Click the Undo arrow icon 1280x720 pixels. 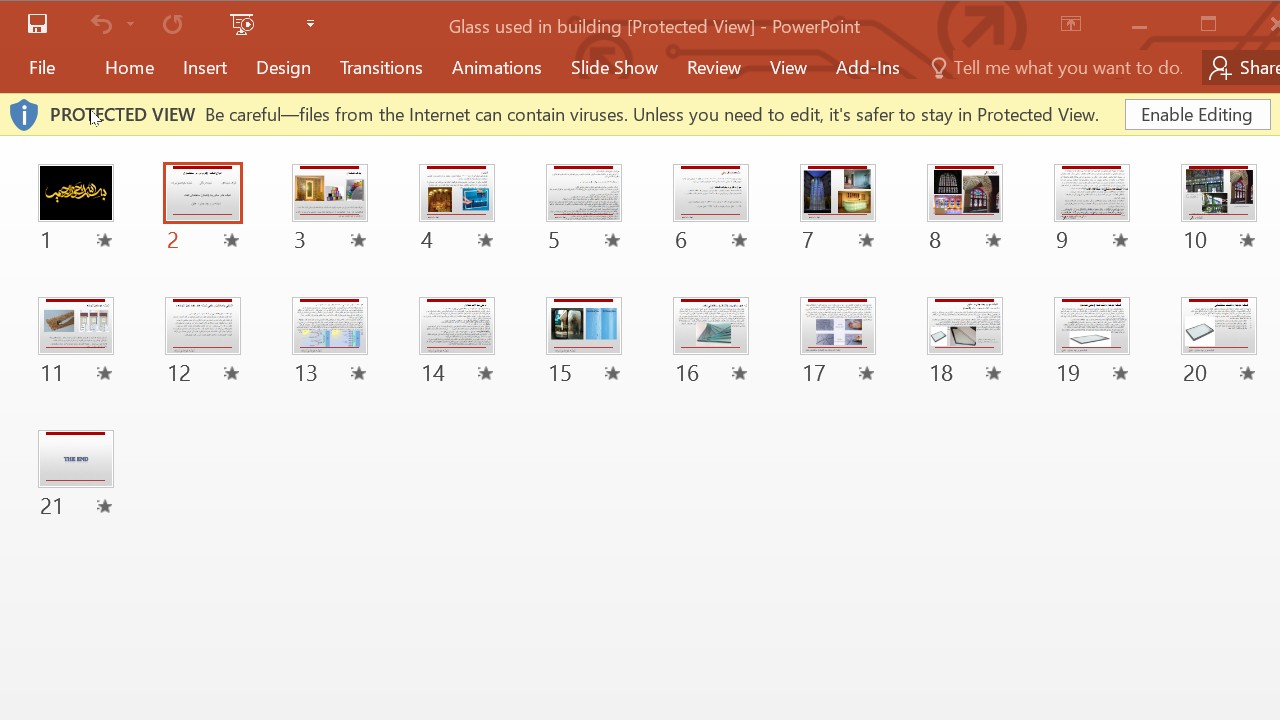pos(101,24)
